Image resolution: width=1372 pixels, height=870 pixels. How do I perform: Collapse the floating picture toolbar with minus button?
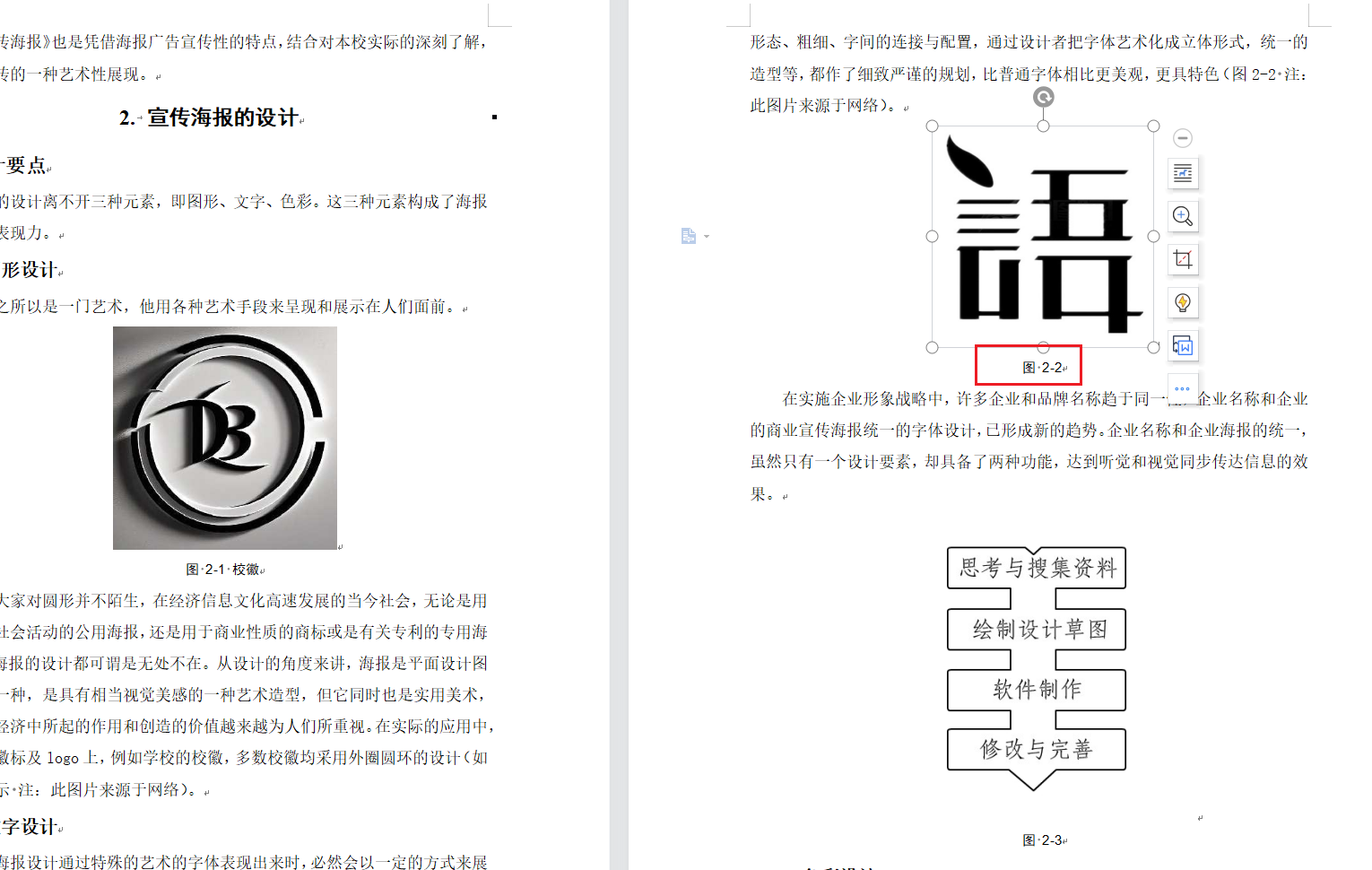[x=1183, y=138]
